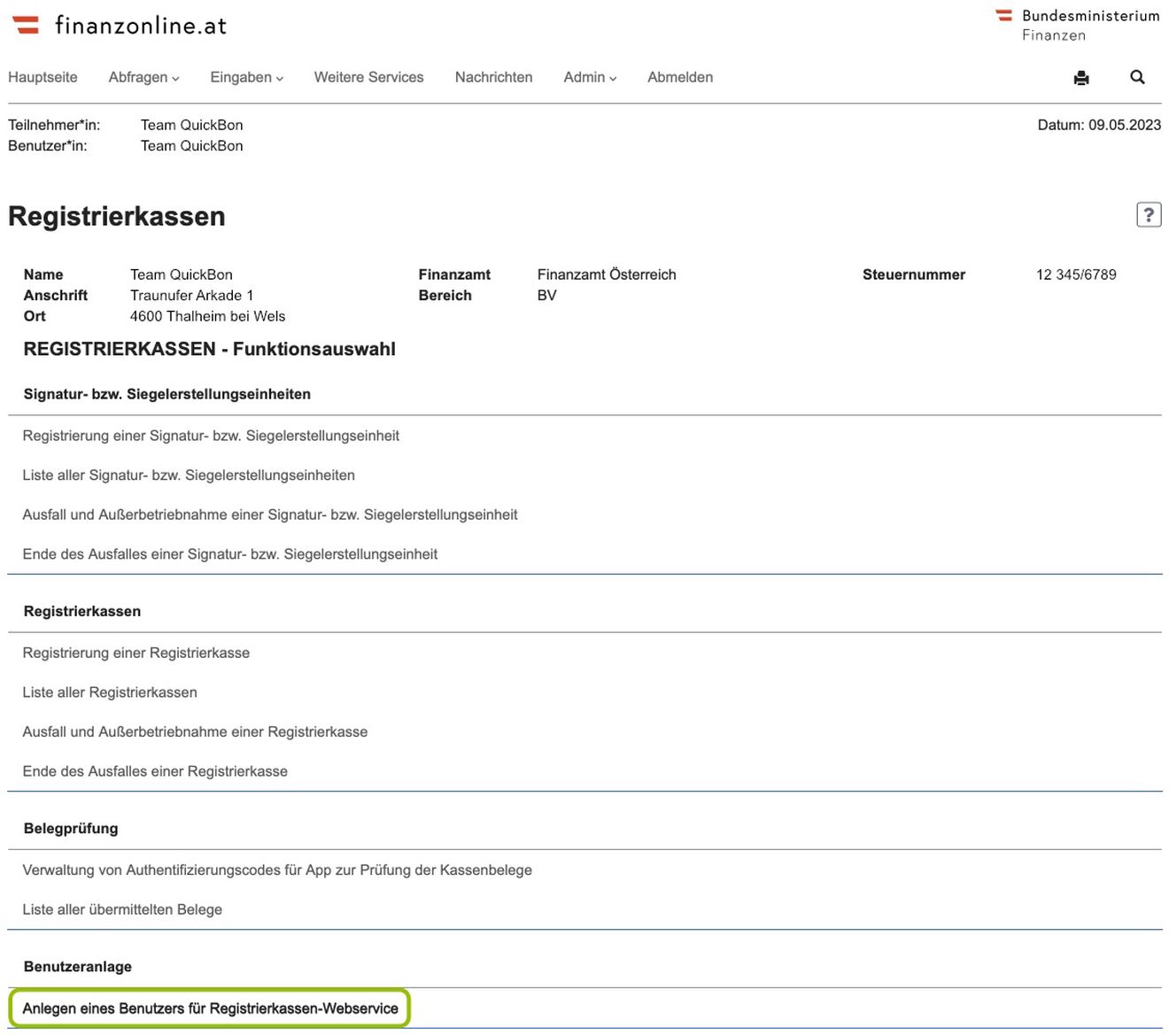Open Liste aller Registrierkassen
The image size is (1169, 1036).
tap(110, 692)
